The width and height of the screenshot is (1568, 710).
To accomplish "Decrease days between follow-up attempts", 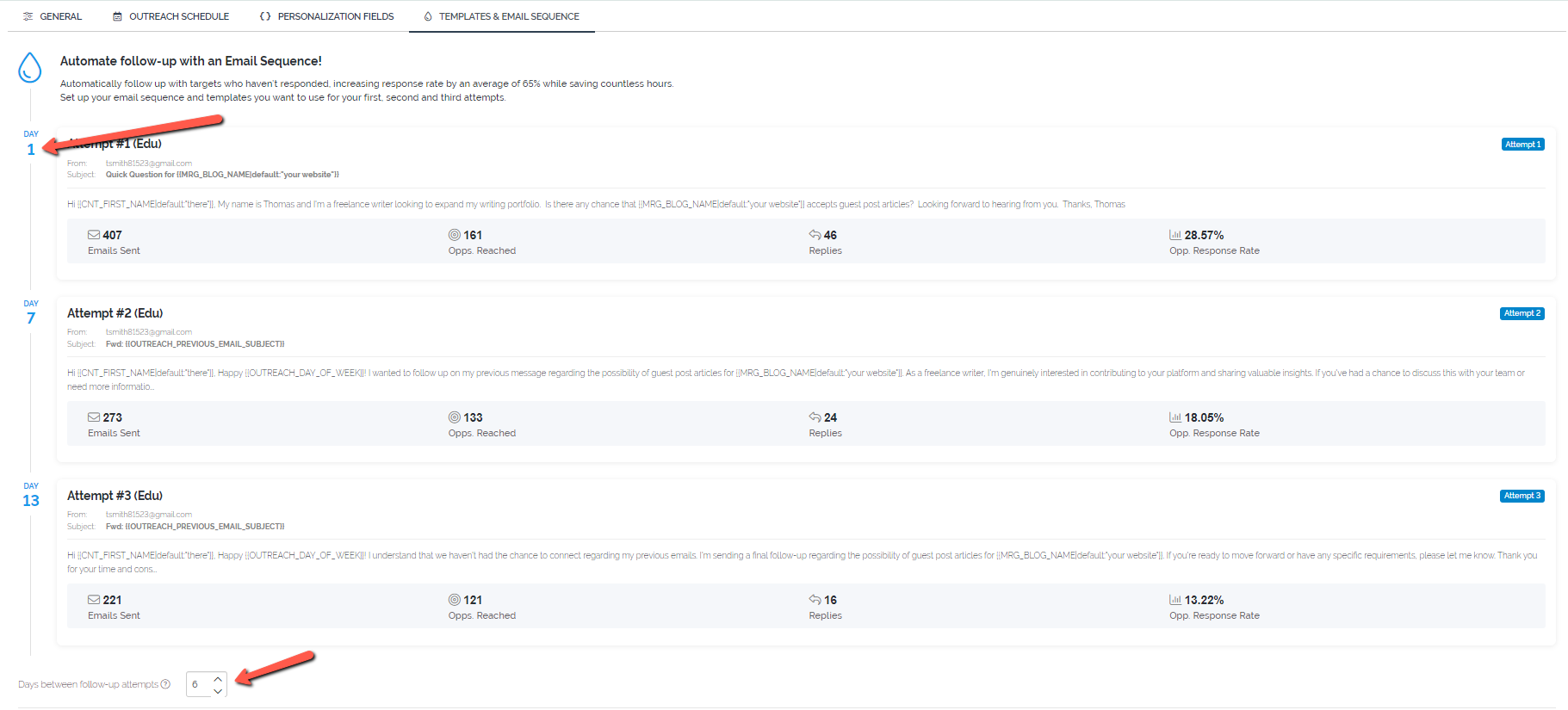I will point(218,690).
